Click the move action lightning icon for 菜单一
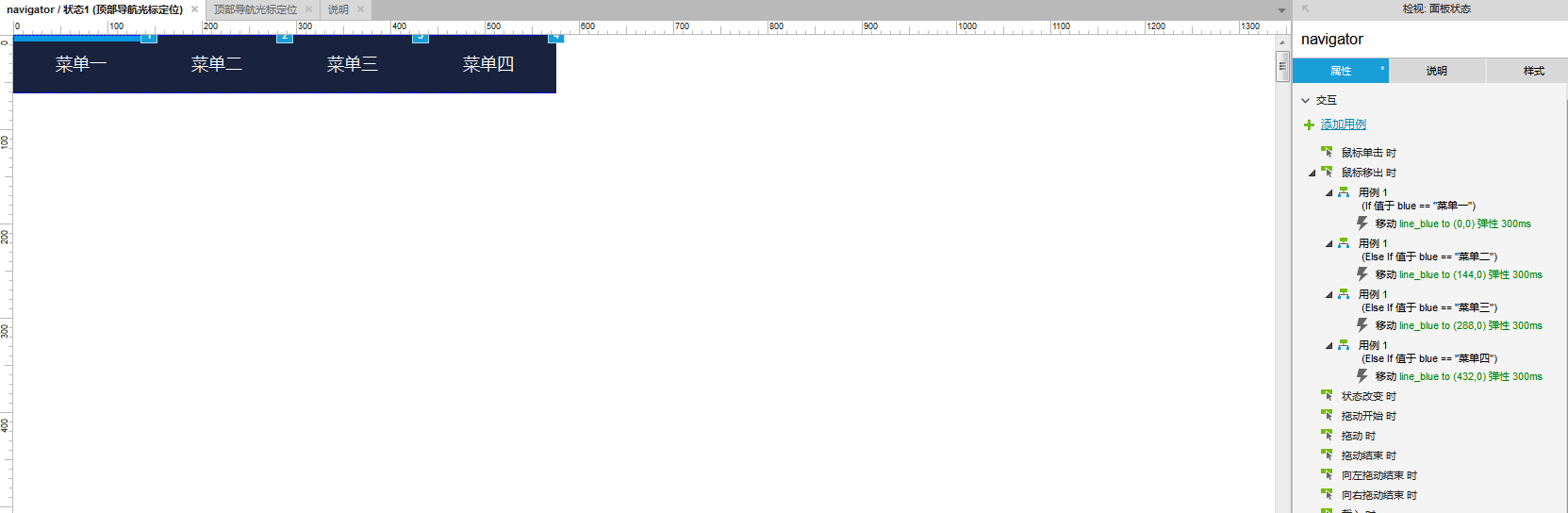Viewport: 1568px width, 513px height. click(1362, 223)
